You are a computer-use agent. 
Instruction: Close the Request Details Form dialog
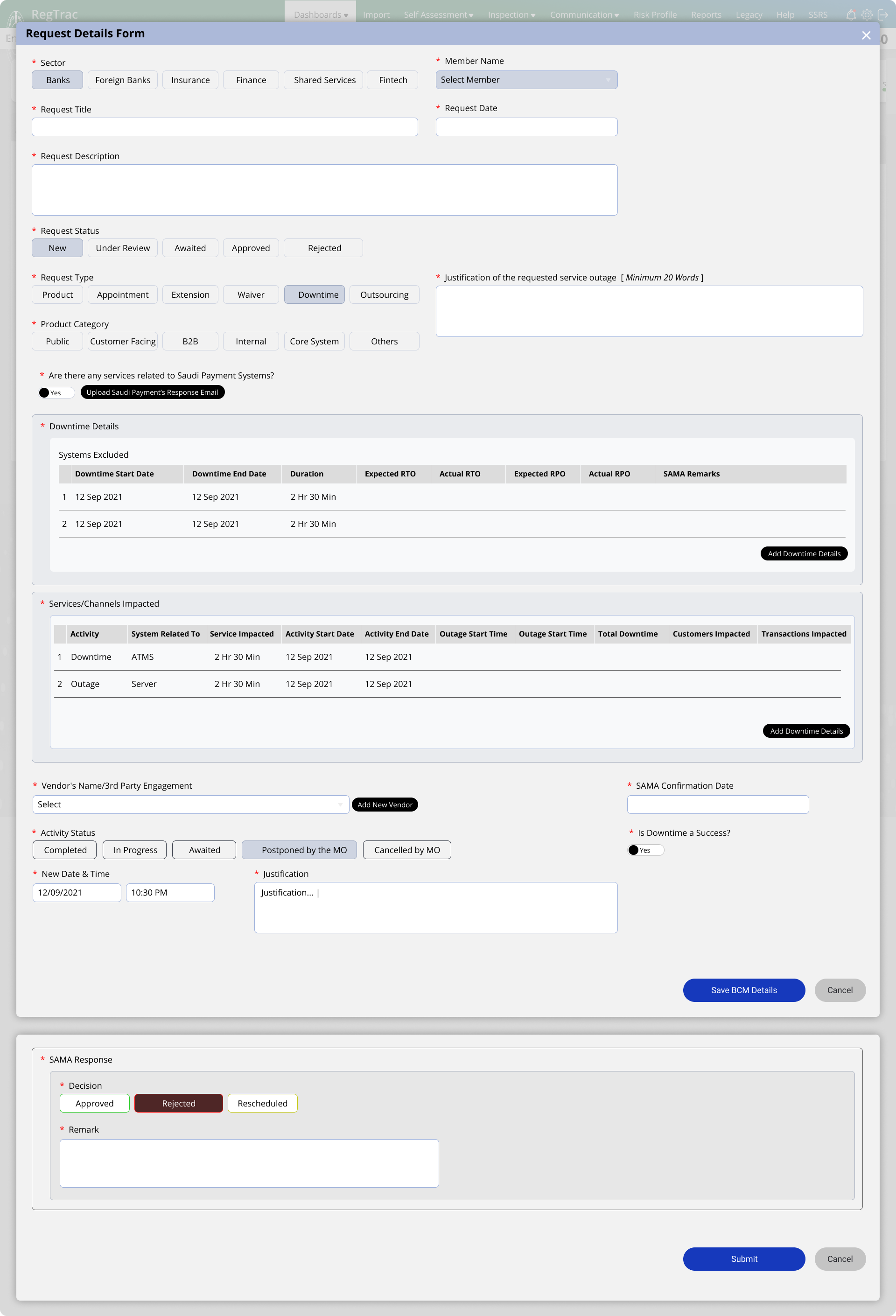click(x=866, y=35)
